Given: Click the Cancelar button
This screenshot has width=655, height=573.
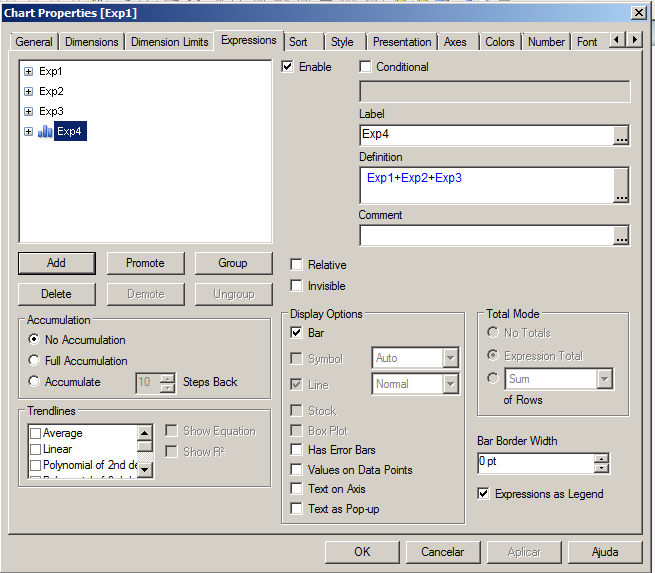Looking at the screenshot, I should [443, 552].
